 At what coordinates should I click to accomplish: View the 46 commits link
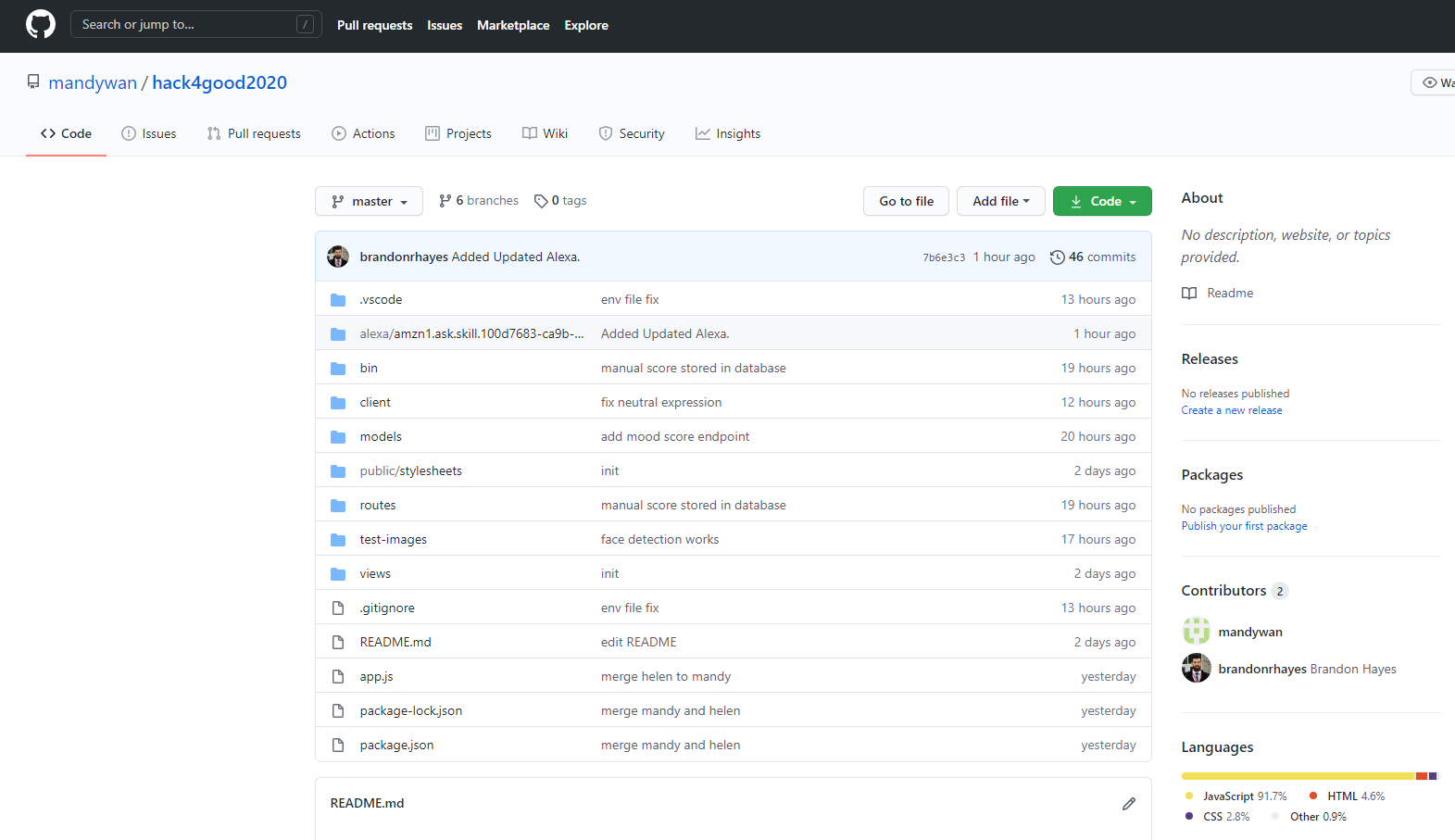click(1093, 257)
